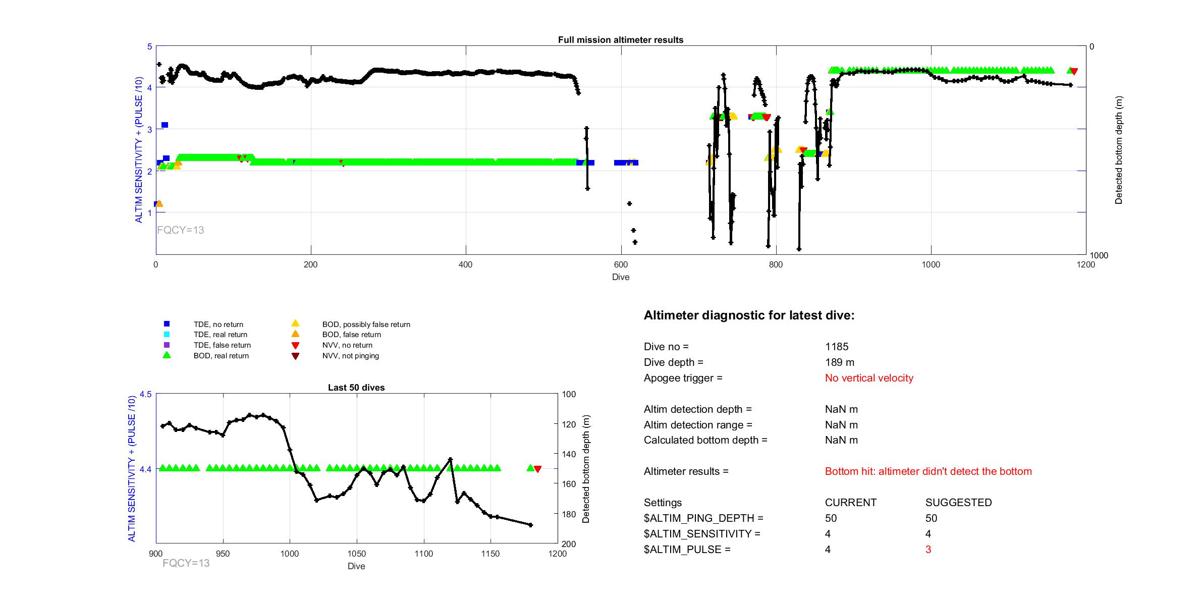
Task: Click the yellow triangle 'BOD, possibly false return' legend marker
Action: pos(295,324)
